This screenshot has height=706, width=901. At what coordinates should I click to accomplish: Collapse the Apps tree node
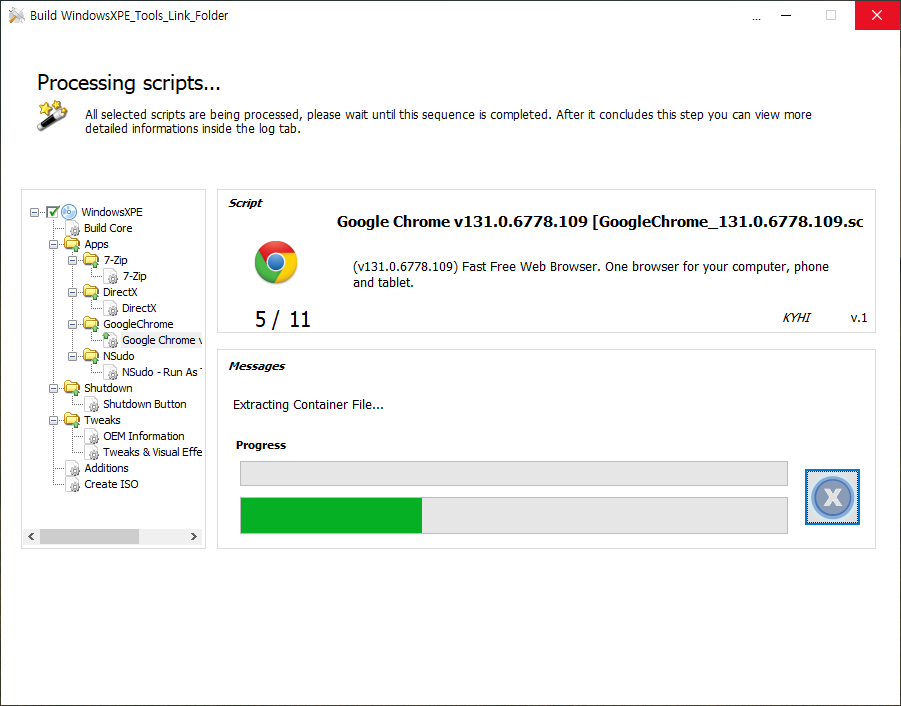point(53,245)
